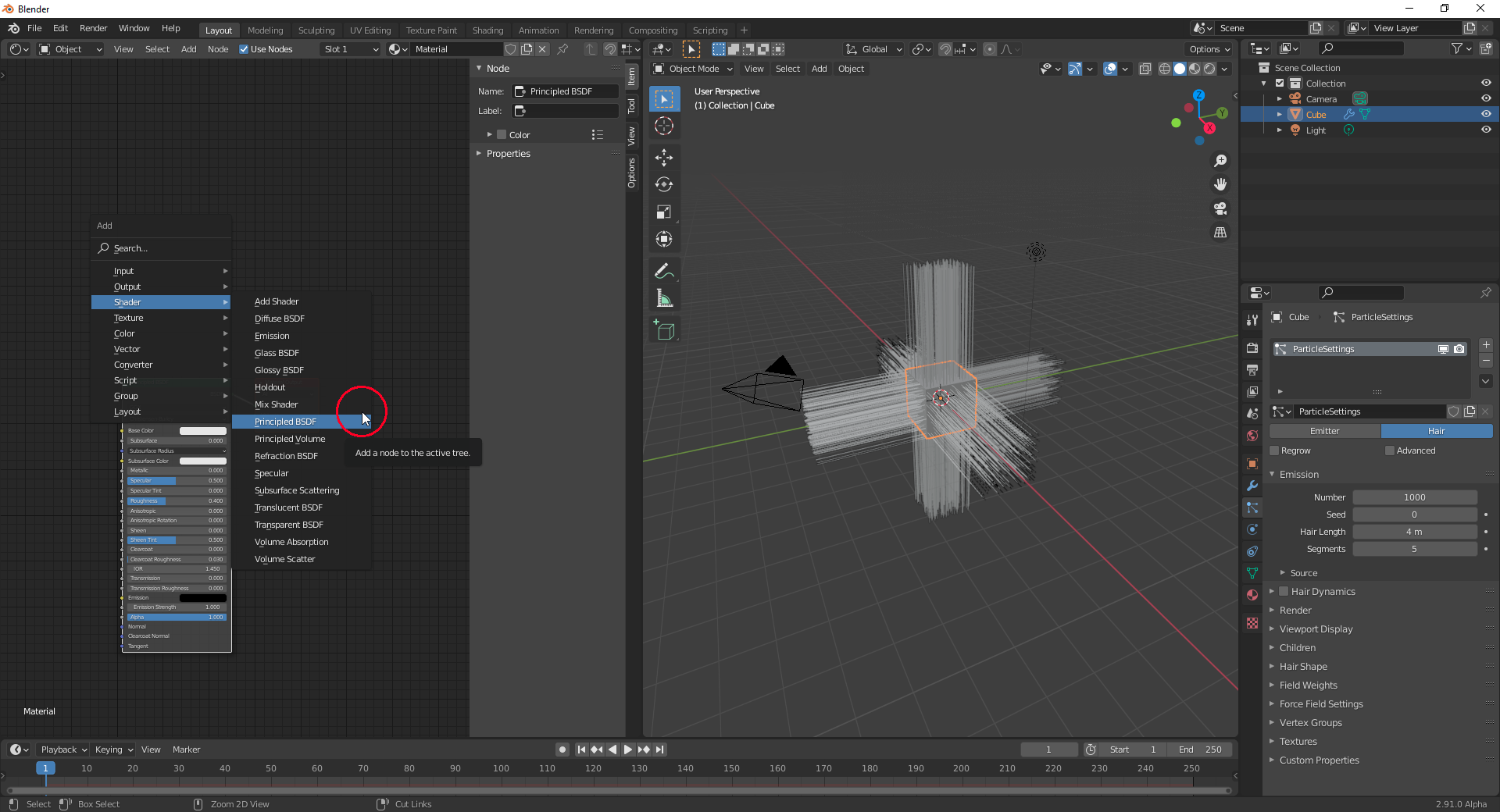
Task: Select the Measure tool in the viewport toolbar
Action: coord(664,297)
